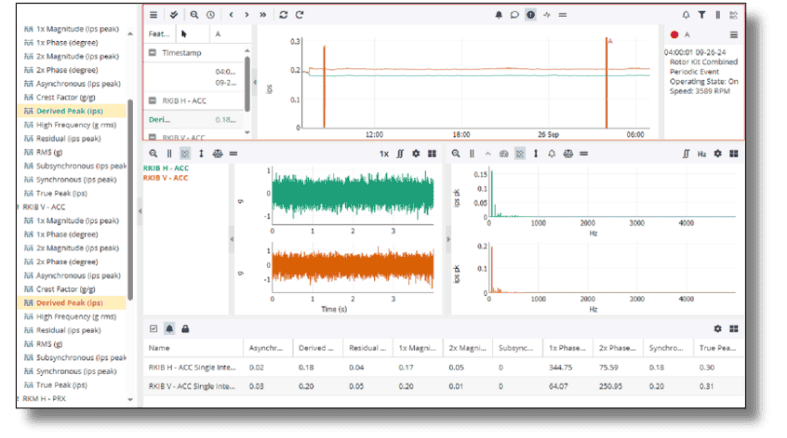The image size is (787, 438).
Task: Click lock icon above the data table
Action: point(185,328)
